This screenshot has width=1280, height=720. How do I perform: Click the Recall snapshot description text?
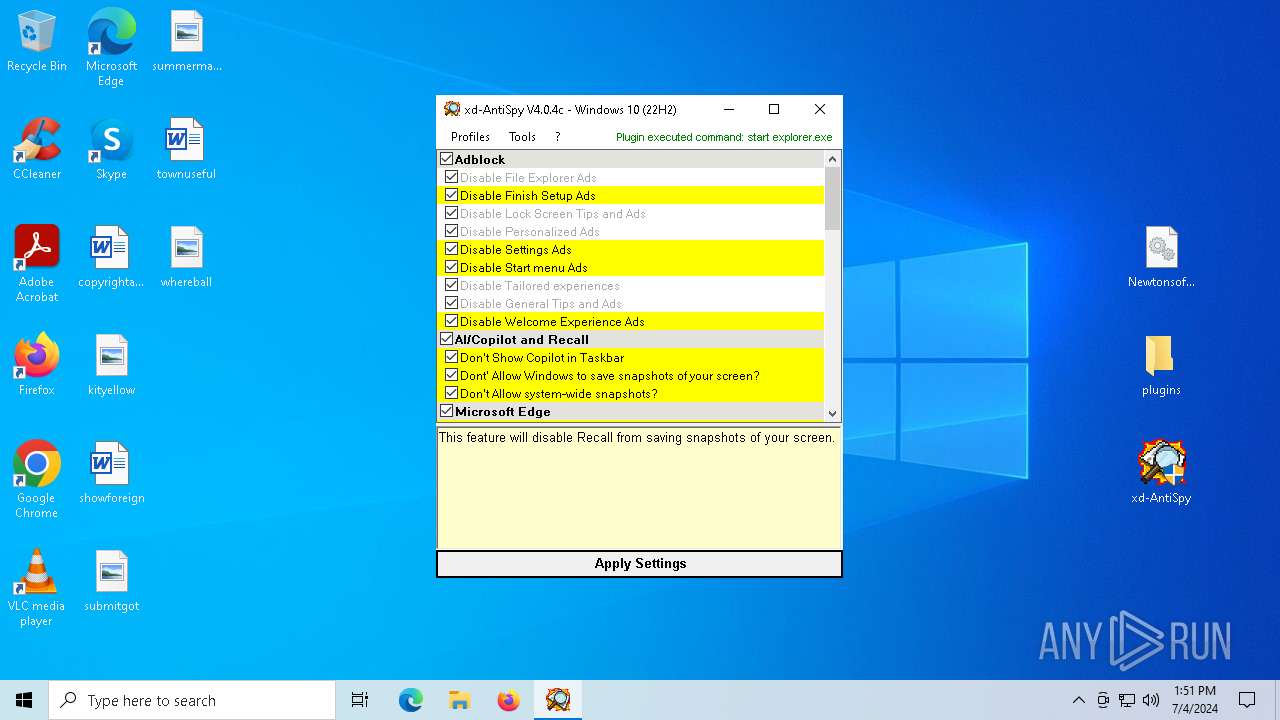[x=636, y=437]
